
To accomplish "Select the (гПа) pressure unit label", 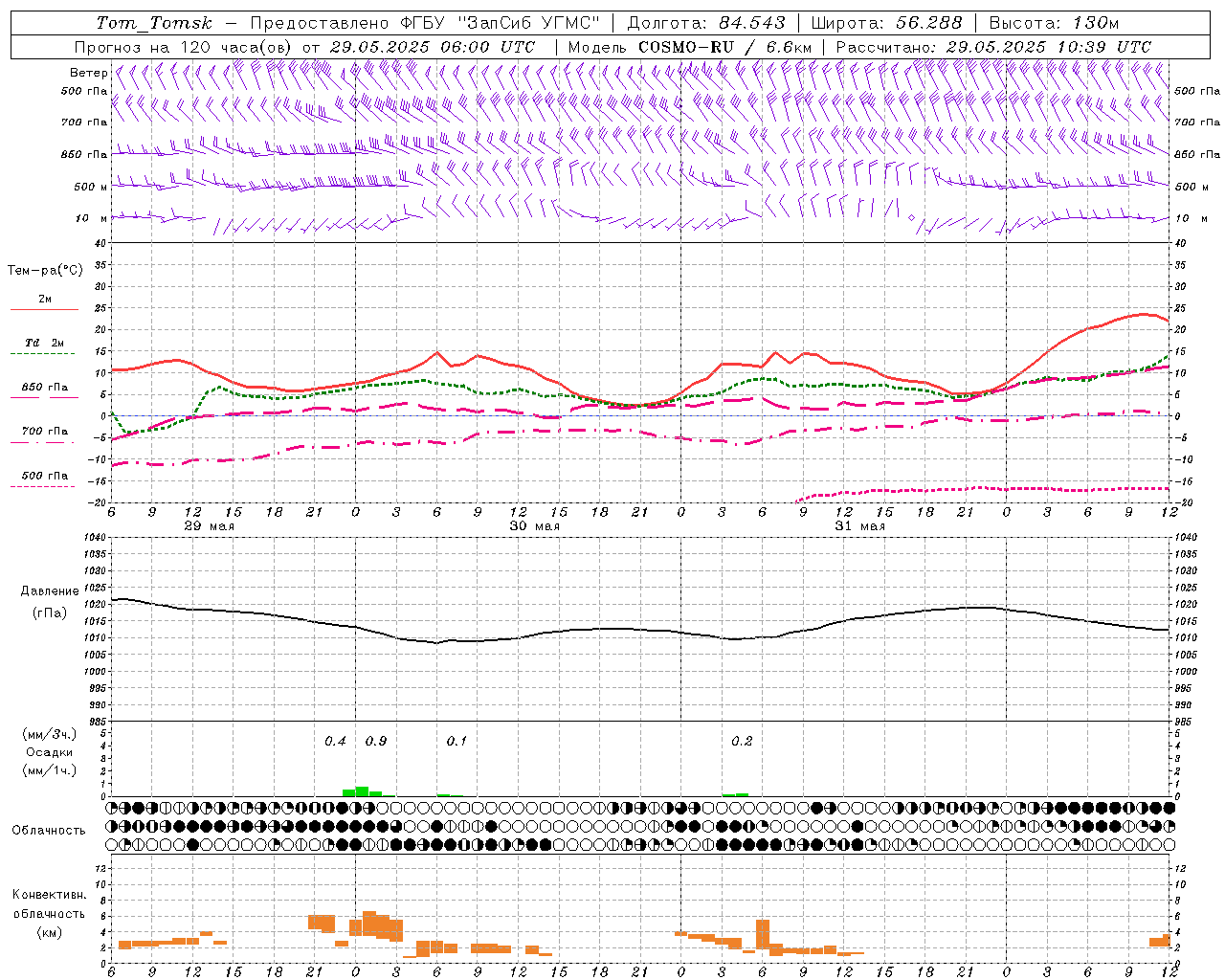I will (49, 613).
